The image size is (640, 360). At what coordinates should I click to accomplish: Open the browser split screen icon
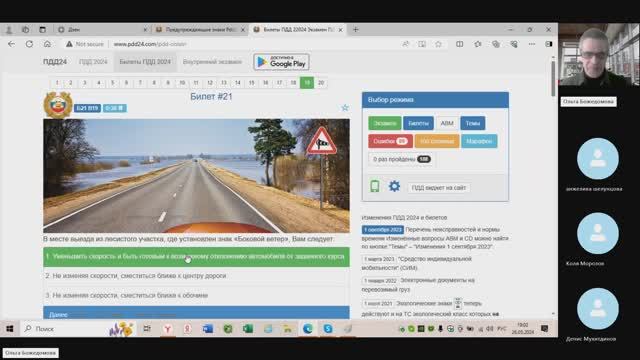pos(460,44)
